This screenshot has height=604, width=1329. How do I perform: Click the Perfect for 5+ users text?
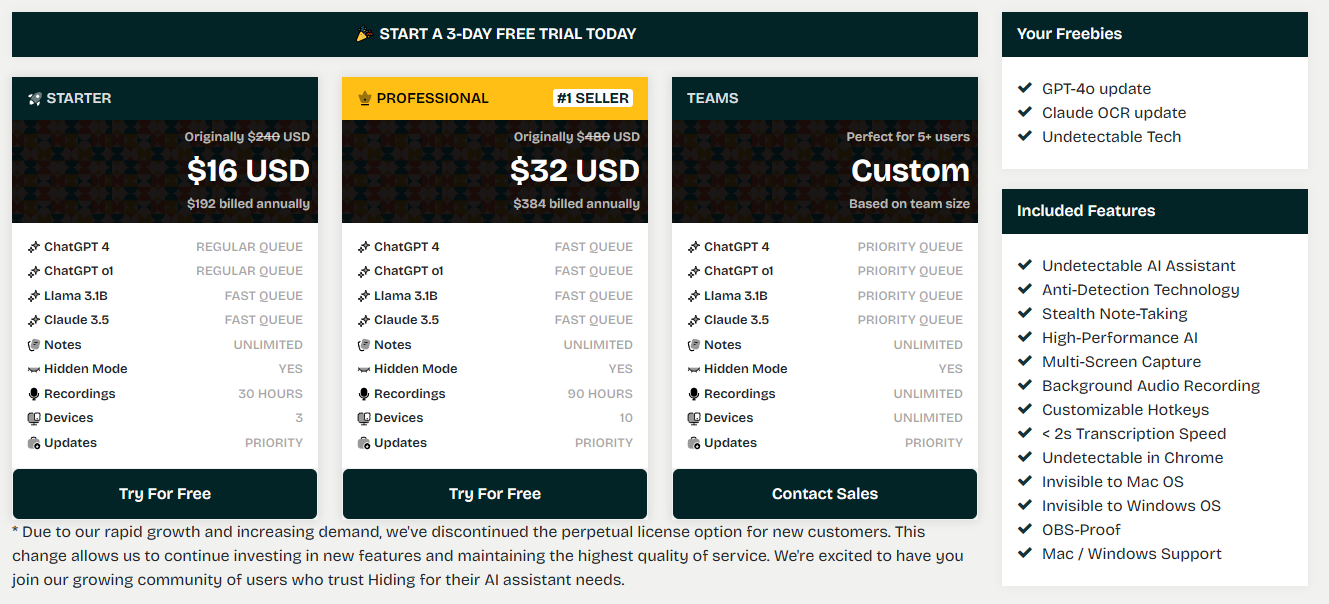(x=908, y=137)
